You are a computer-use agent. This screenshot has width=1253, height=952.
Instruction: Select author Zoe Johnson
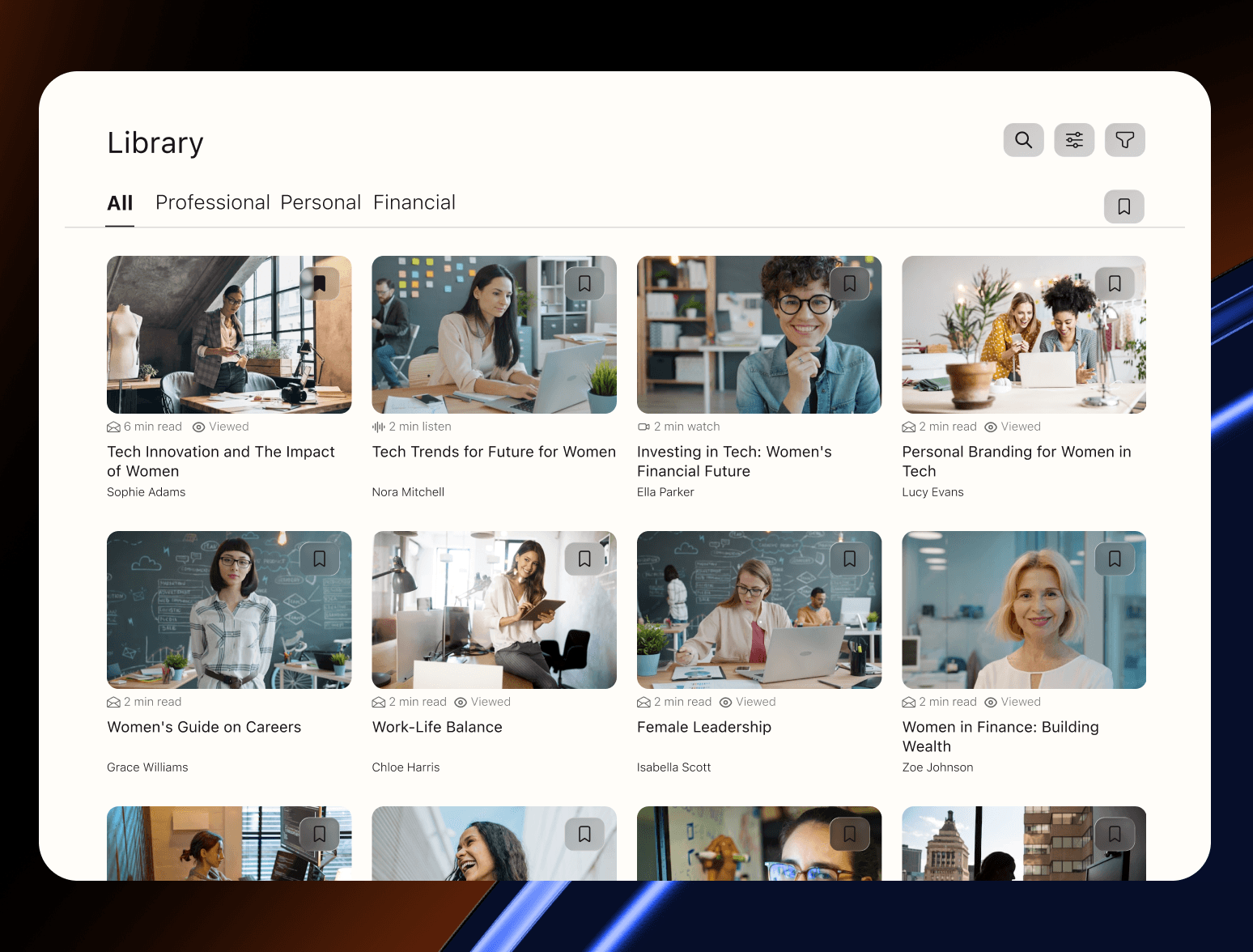tap(937, 767)
